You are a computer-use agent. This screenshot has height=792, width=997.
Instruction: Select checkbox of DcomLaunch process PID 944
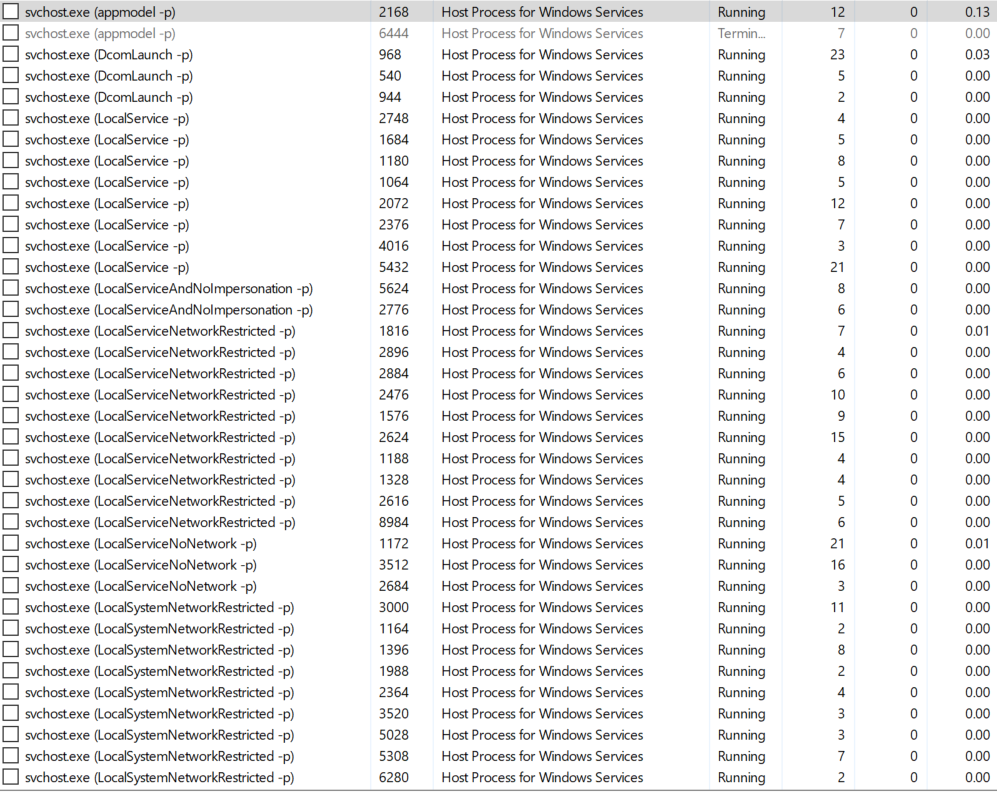click(10, 97)
